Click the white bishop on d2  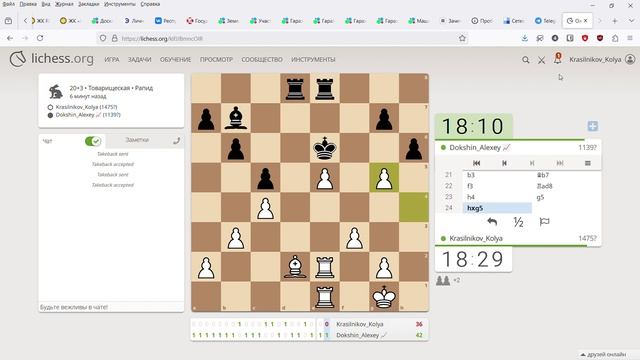point(295,267)
